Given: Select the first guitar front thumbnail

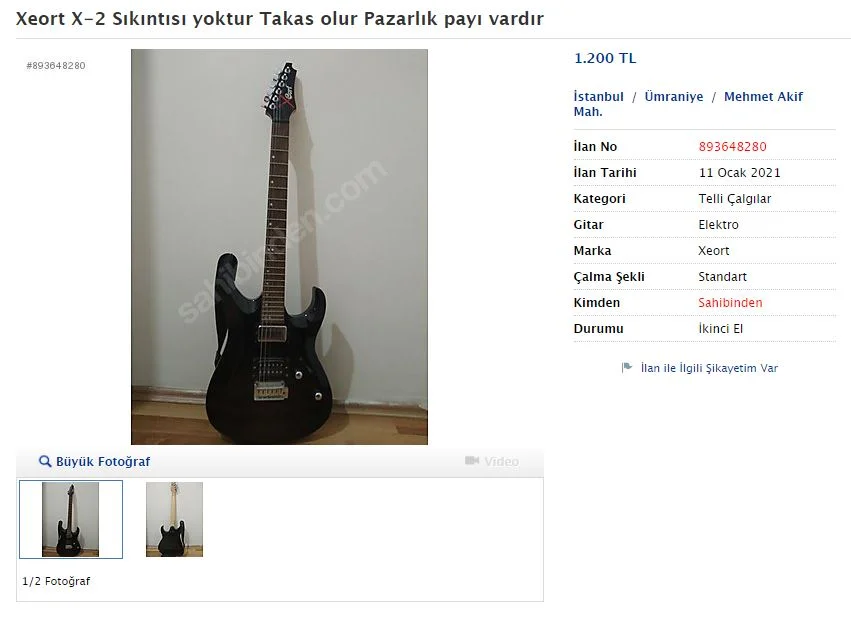Looking at the screenshot, I should click(71, 519).
